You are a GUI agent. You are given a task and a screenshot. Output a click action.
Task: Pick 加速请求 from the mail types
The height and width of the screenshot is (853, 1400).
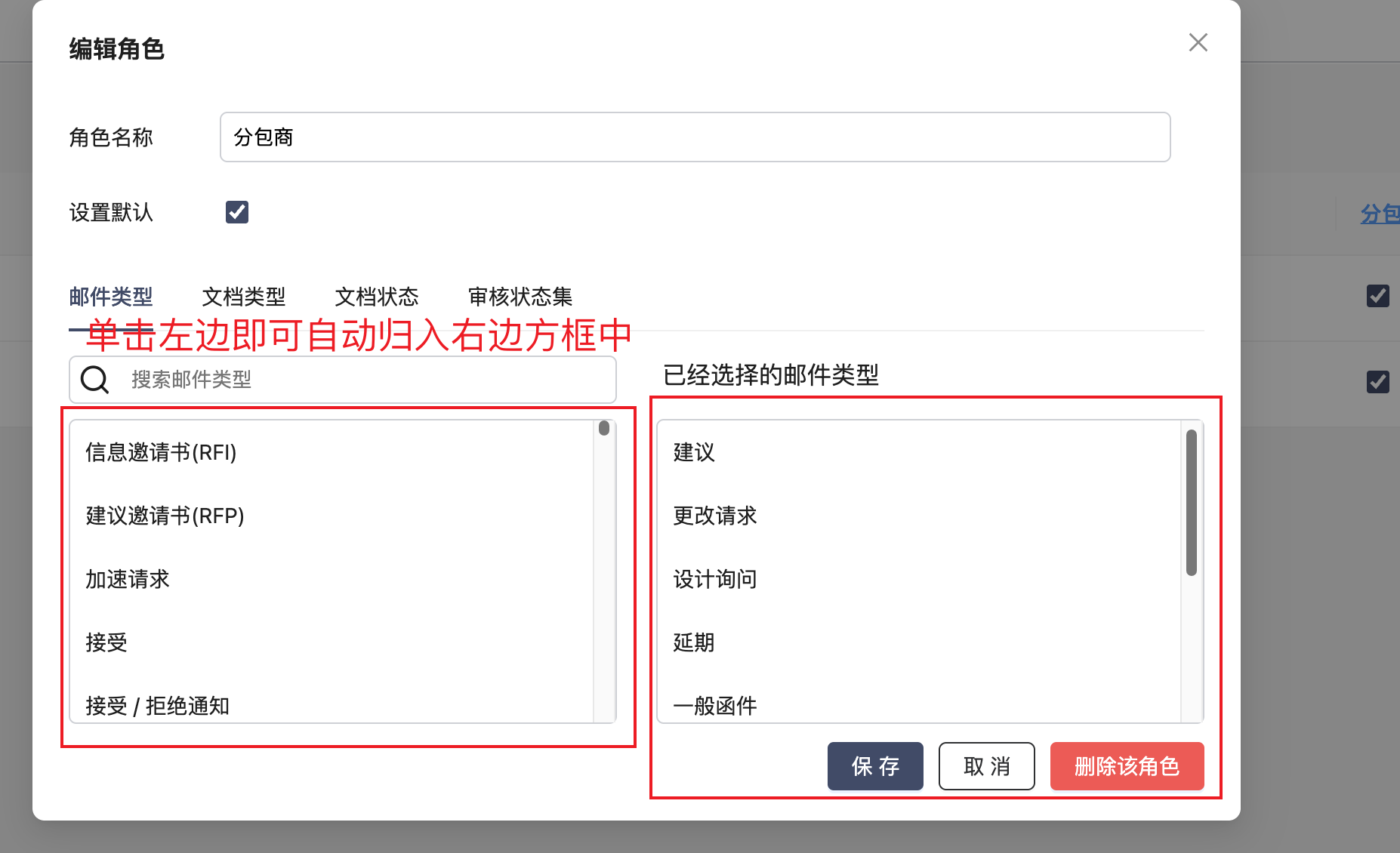coord(128,579)
